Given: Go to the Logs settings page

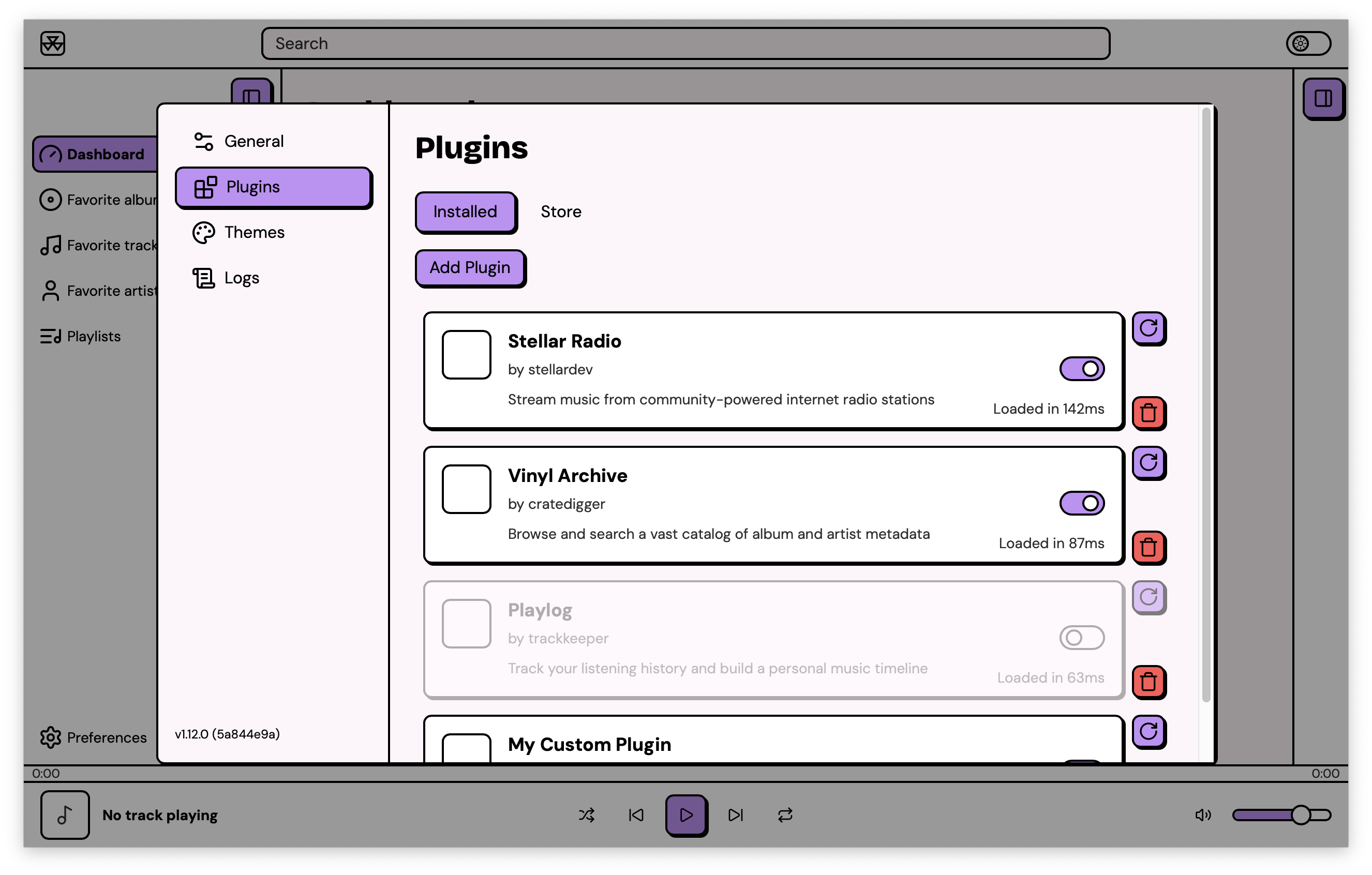Looking at the screenshot, I should click(x=242, y=277).
